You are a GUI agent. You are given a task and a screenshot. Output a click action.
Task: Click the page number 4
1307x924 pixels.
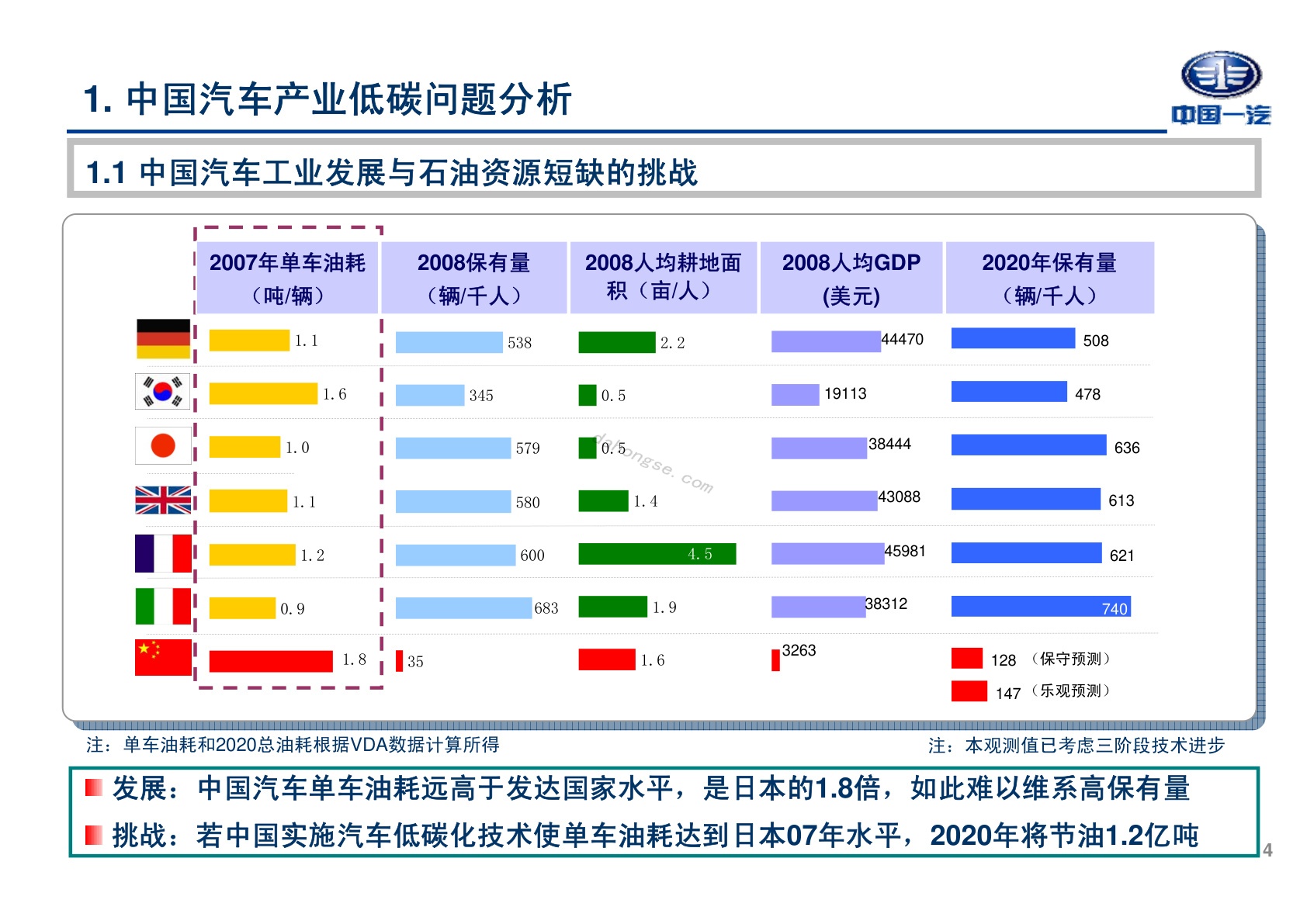[1267, 850]
